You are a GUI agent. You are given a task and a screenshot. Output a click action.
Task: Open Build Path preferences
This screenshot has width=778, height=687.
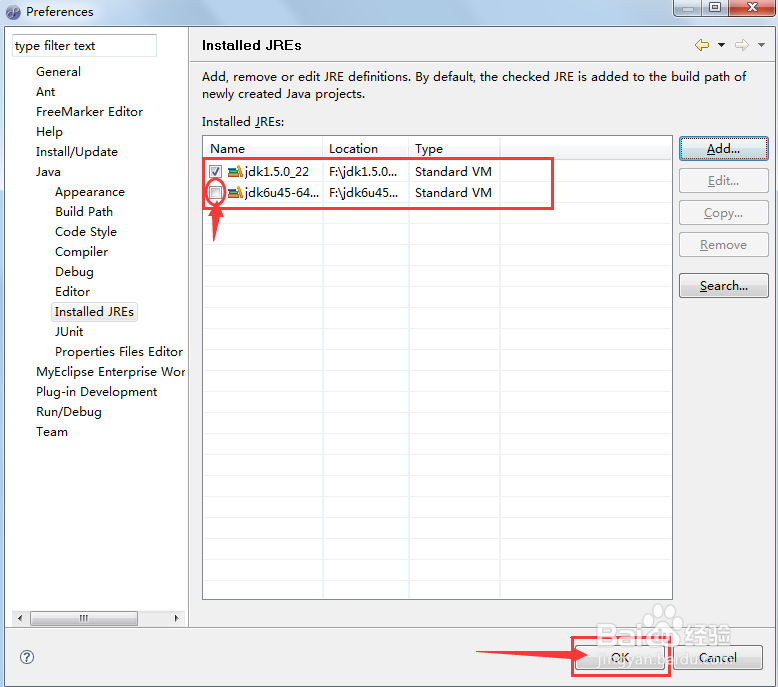84,211
